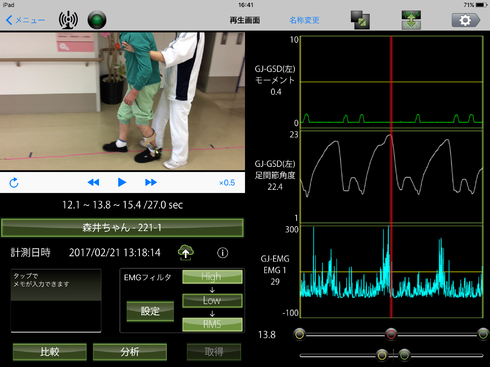Toggle the RMS EMG filter

tap(212, 324)
